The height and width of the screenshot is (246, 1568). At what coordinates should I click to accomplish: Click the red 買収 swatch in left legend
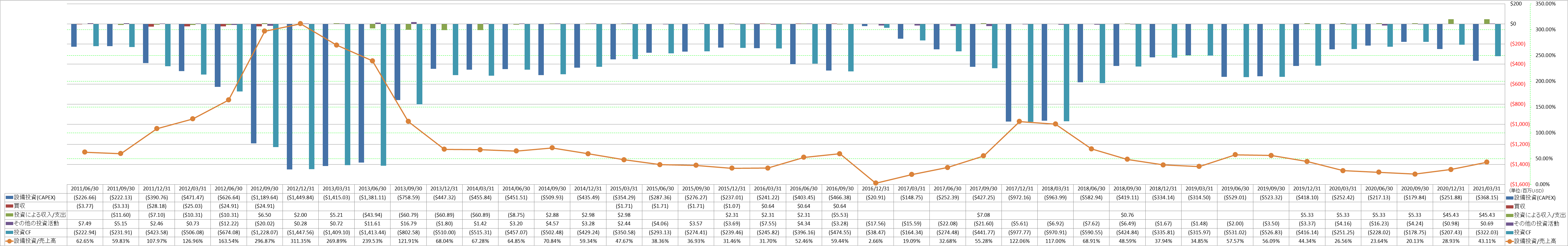pyautogui.click(x=9, y=206)
